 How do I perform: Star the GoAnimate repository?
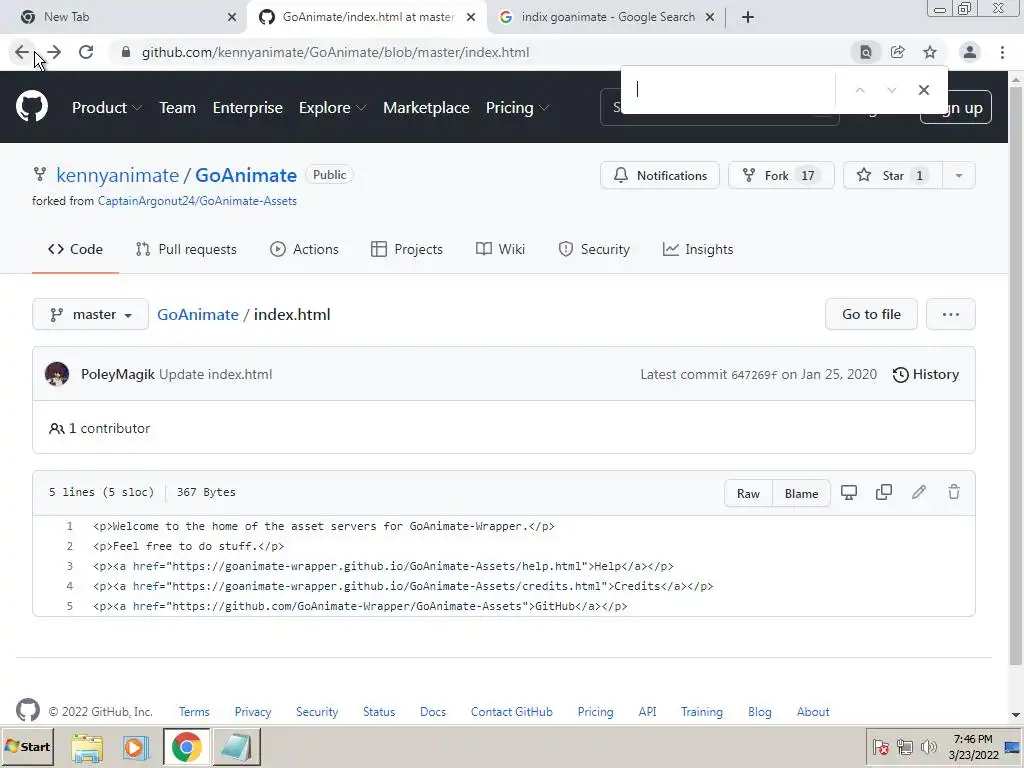[x=892, y=176]
